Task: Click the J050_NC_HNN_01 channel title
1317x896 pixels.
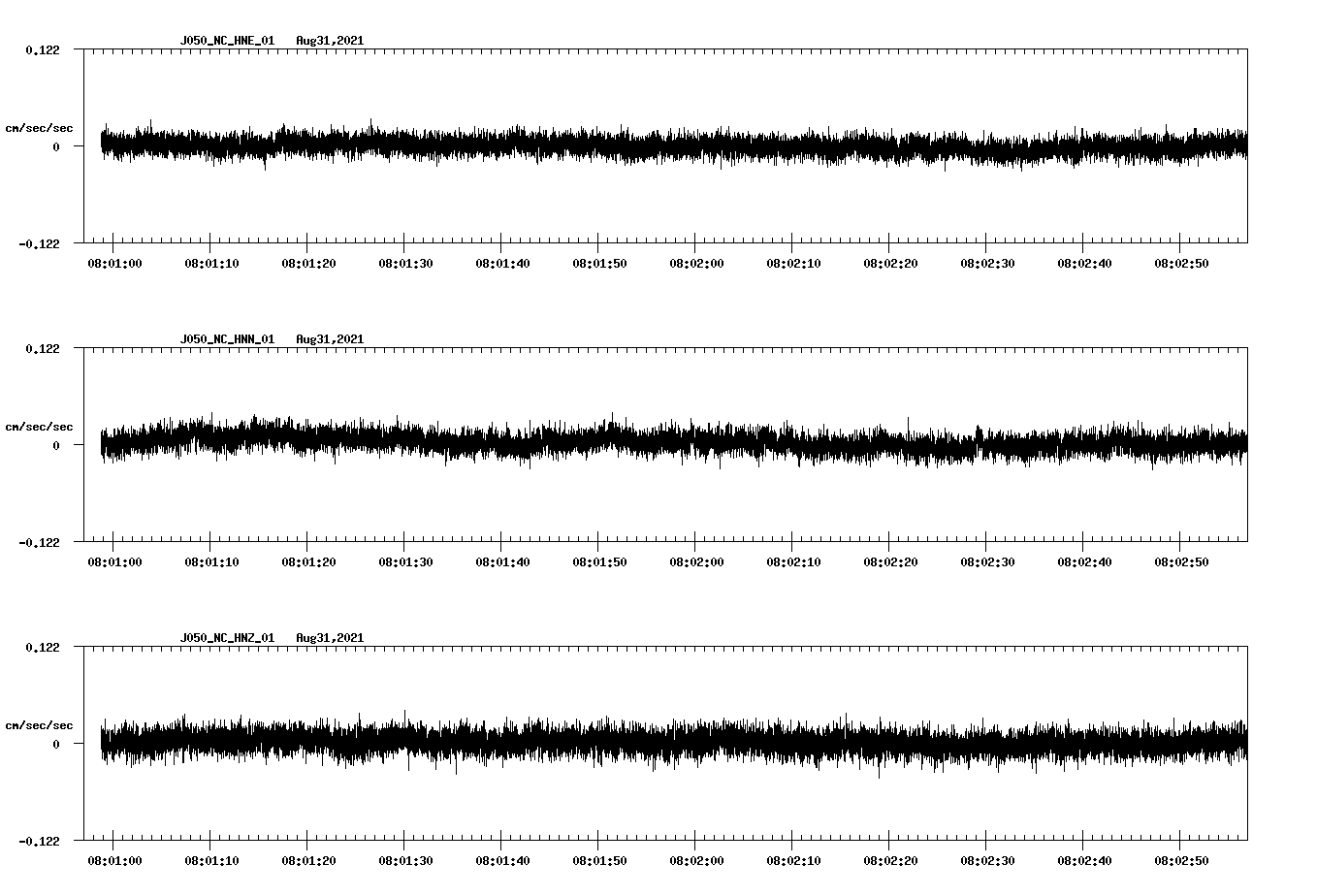Action: point(227,339)
